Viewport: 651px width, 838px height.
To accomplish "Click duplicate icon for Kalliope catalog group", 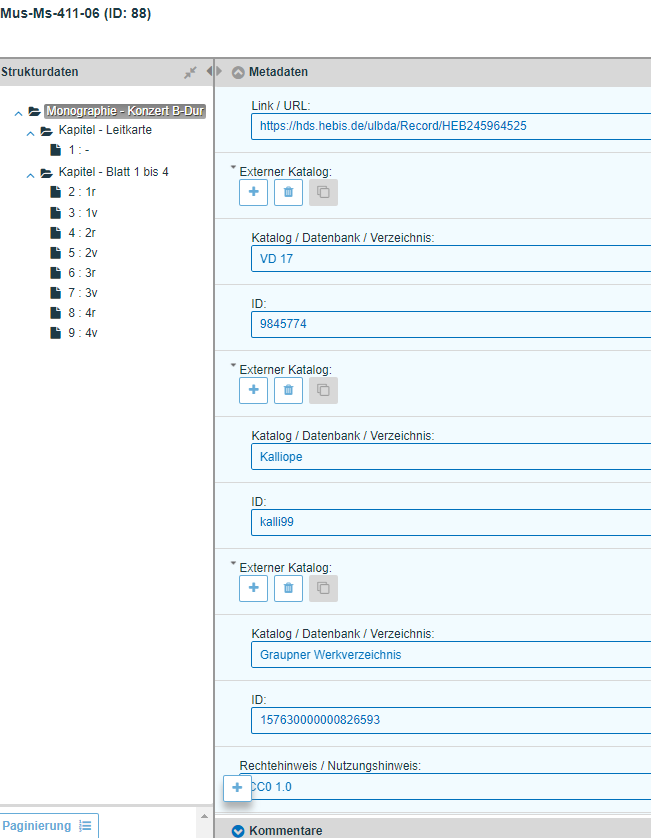I will pos(323,391).
